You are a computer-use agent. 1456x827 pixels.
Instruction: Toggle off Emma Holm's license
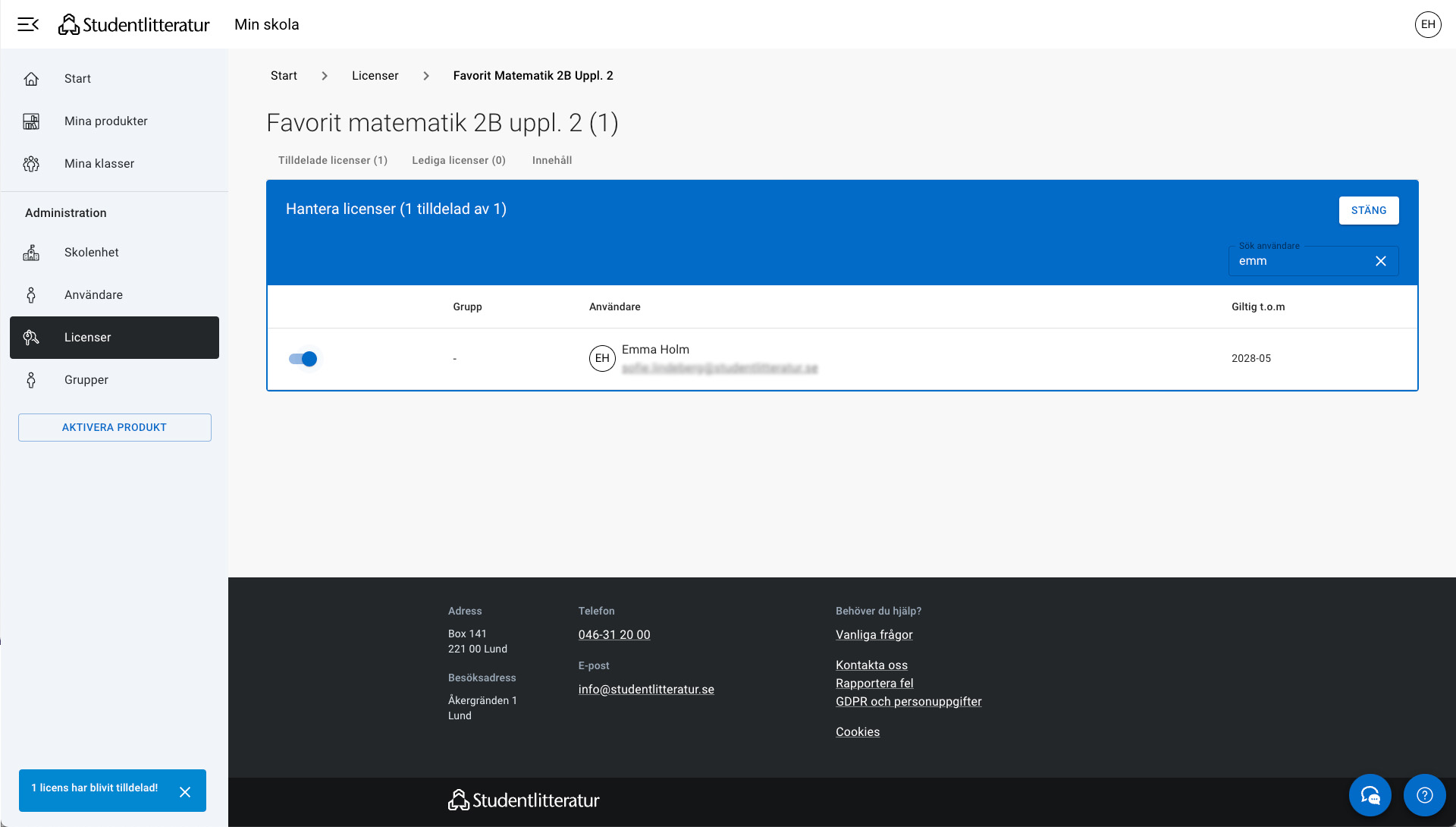pos(303,359)
